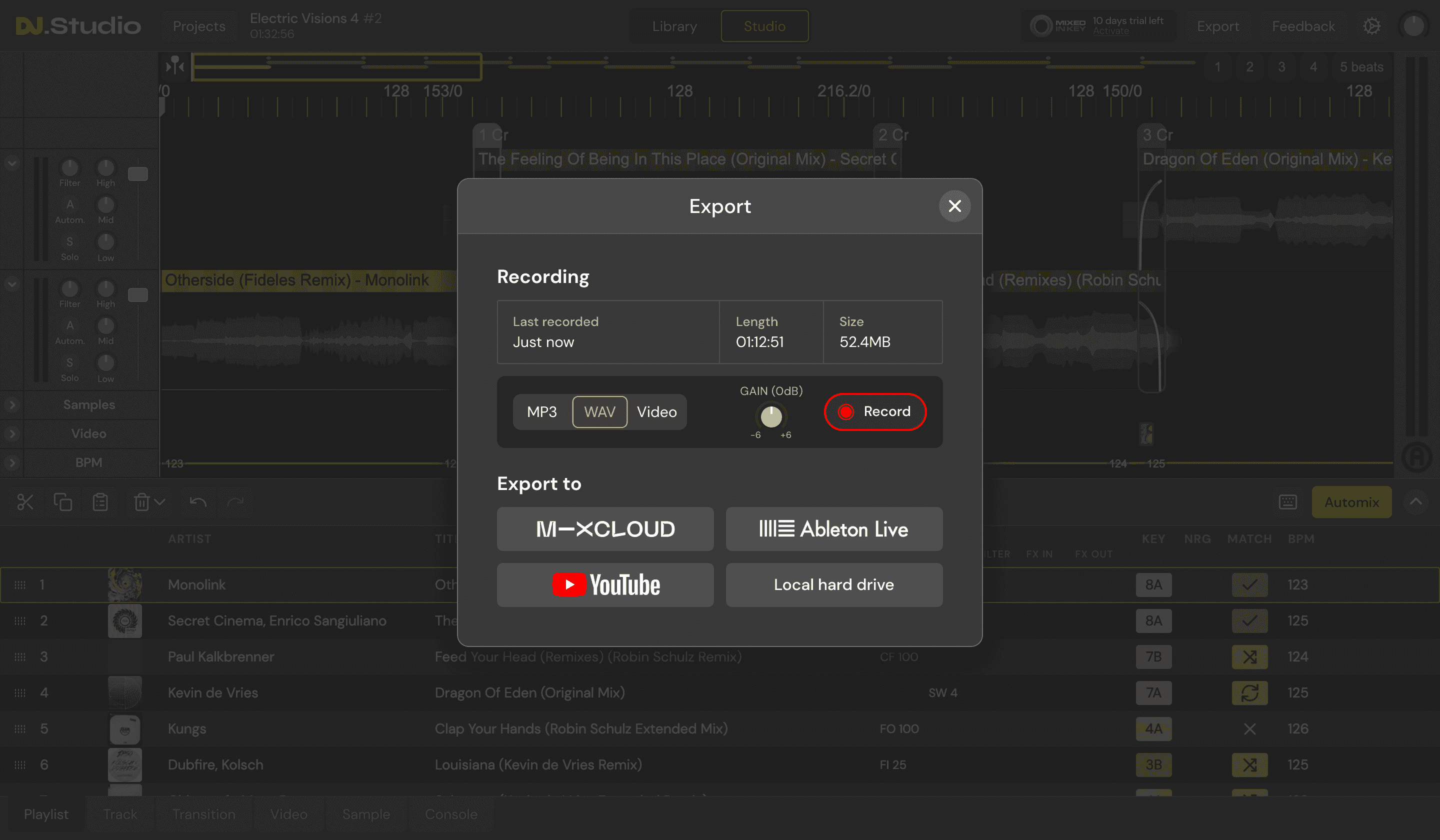Open the Transition bottom tab
This screenshot has height=840, width=1440.
pyautogui.click(x=203, y=814)
